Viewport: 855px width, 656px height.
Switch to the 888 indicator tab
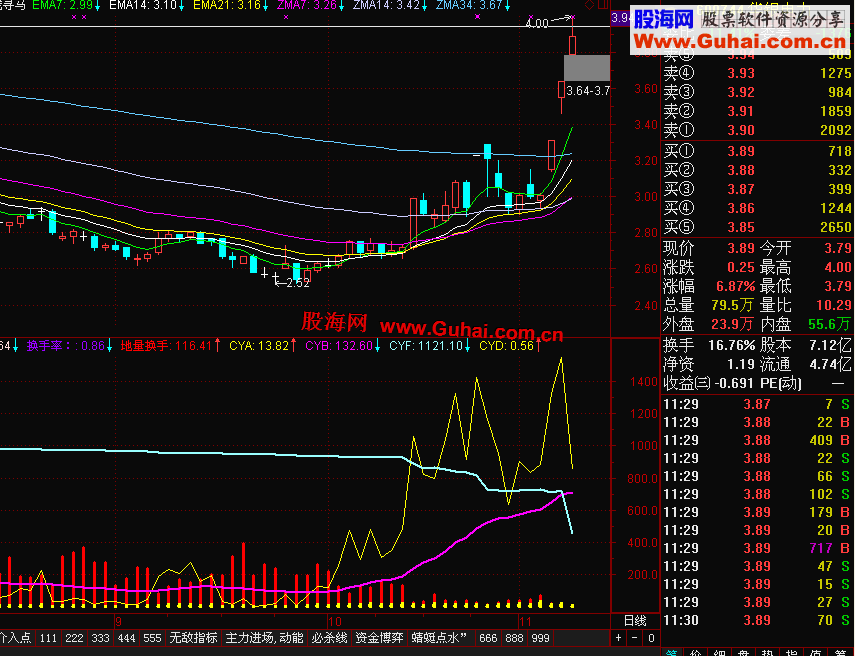[514, 637]
